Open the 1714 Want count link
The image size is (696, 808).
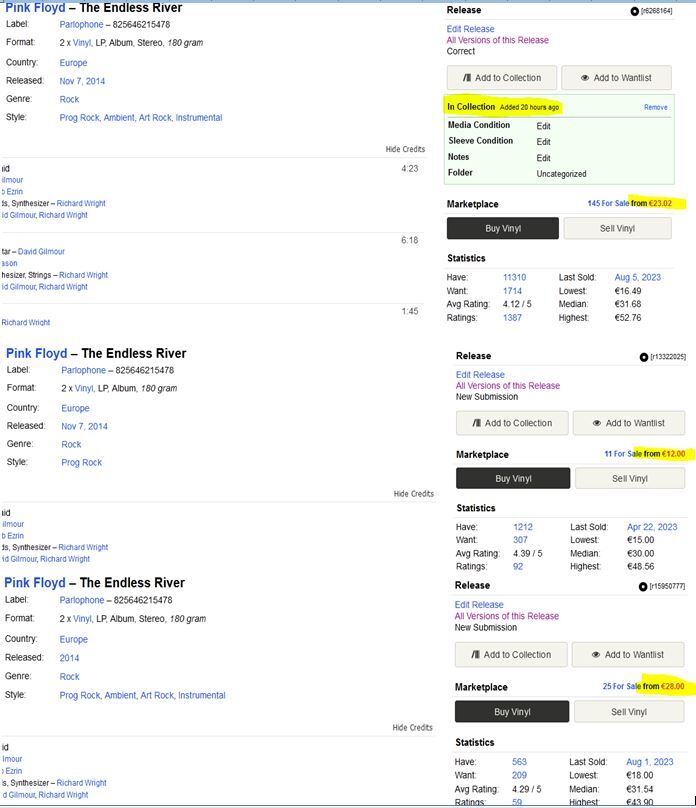point(512,291)
